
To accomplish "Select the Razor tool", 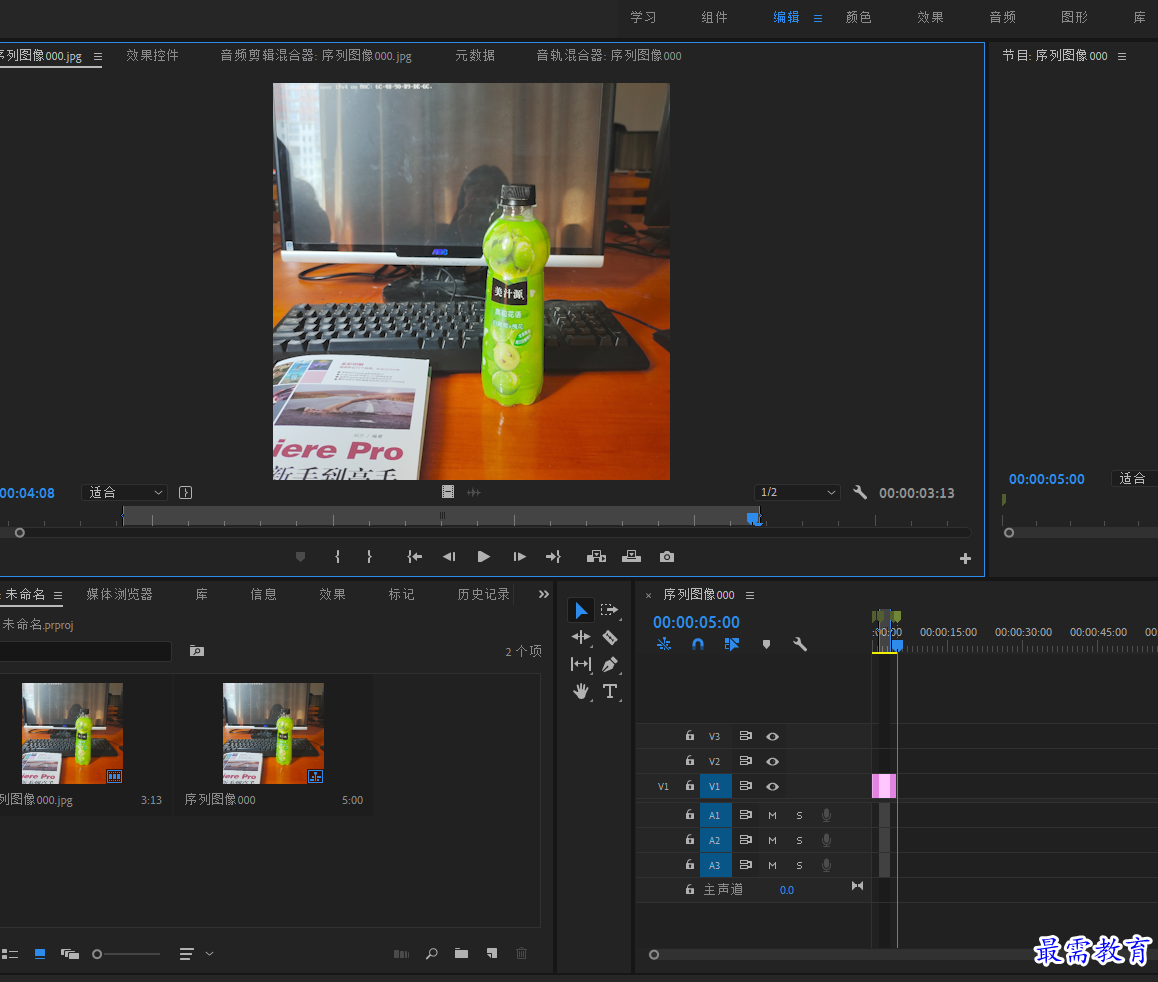I will (x=609, y=637).
